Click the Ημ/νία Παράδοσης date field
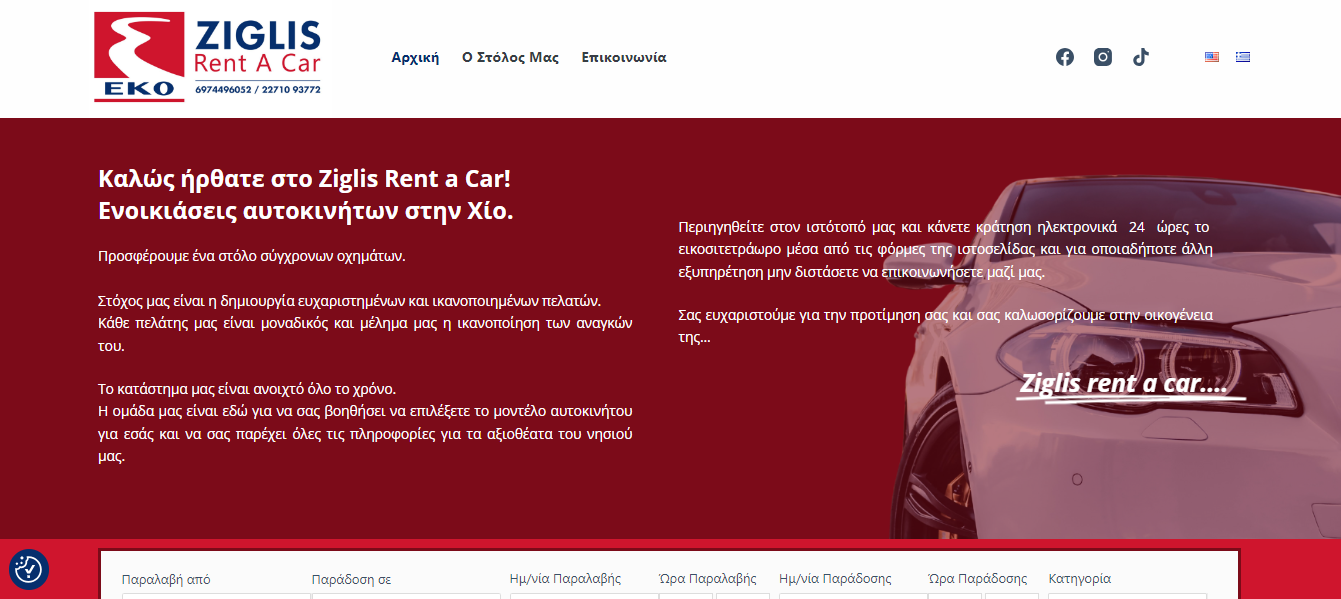 (852, 596)
